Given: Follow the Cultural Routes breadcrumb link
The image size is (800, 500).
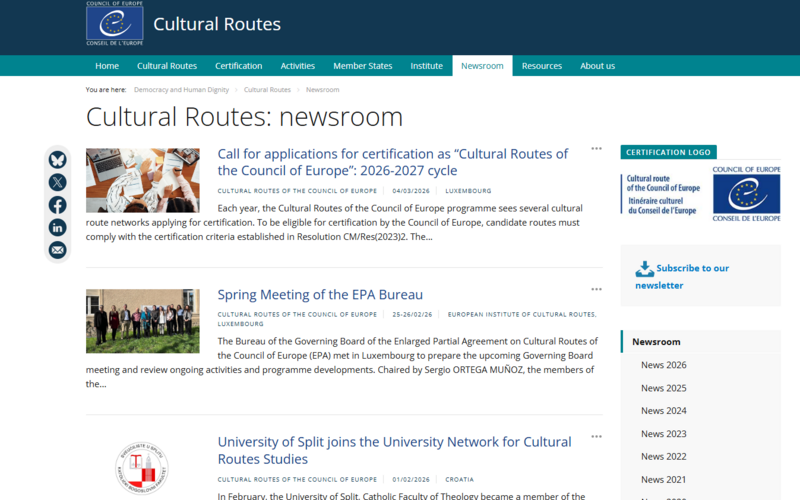Looking at the screenshot, I should coord(267,90).
